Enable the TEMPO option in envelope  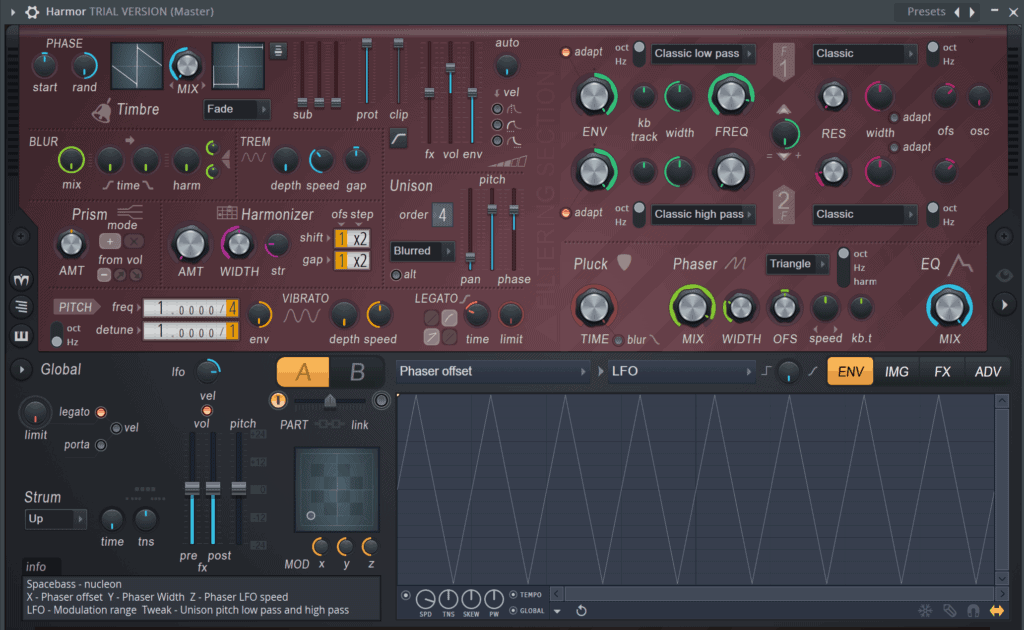[513, 595]
